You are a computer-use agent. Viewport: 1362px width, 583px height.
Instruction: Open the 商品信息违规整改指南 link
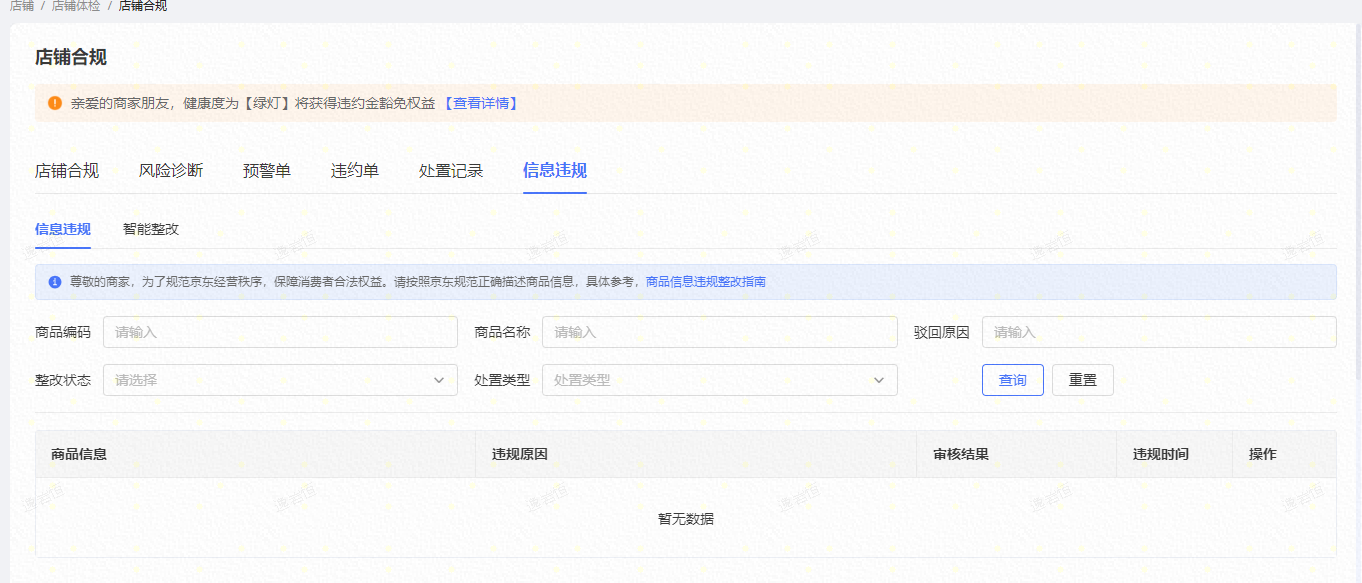point(706,282)
